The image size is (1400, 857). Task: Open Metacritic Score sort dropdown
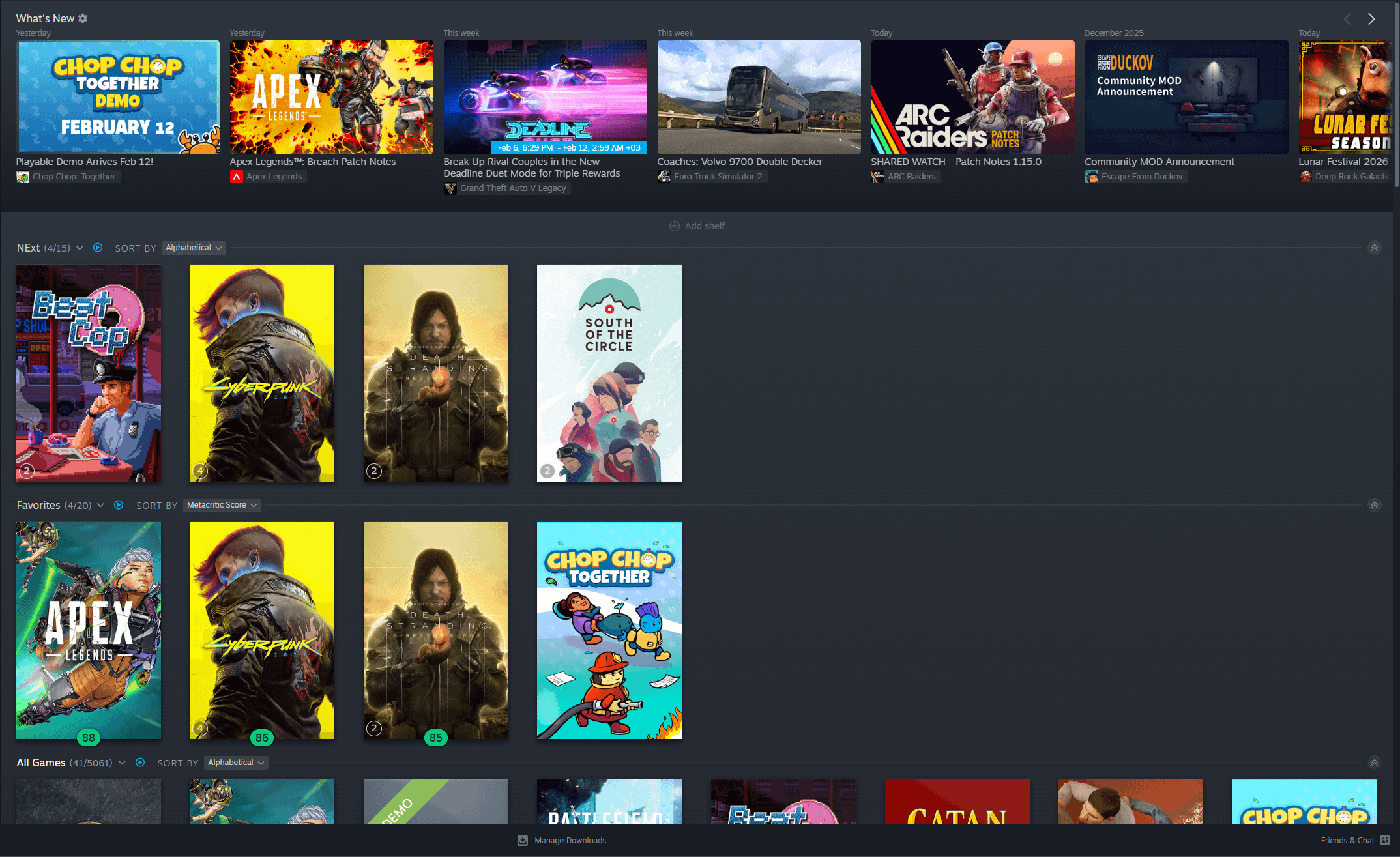[x=222, y=505]
